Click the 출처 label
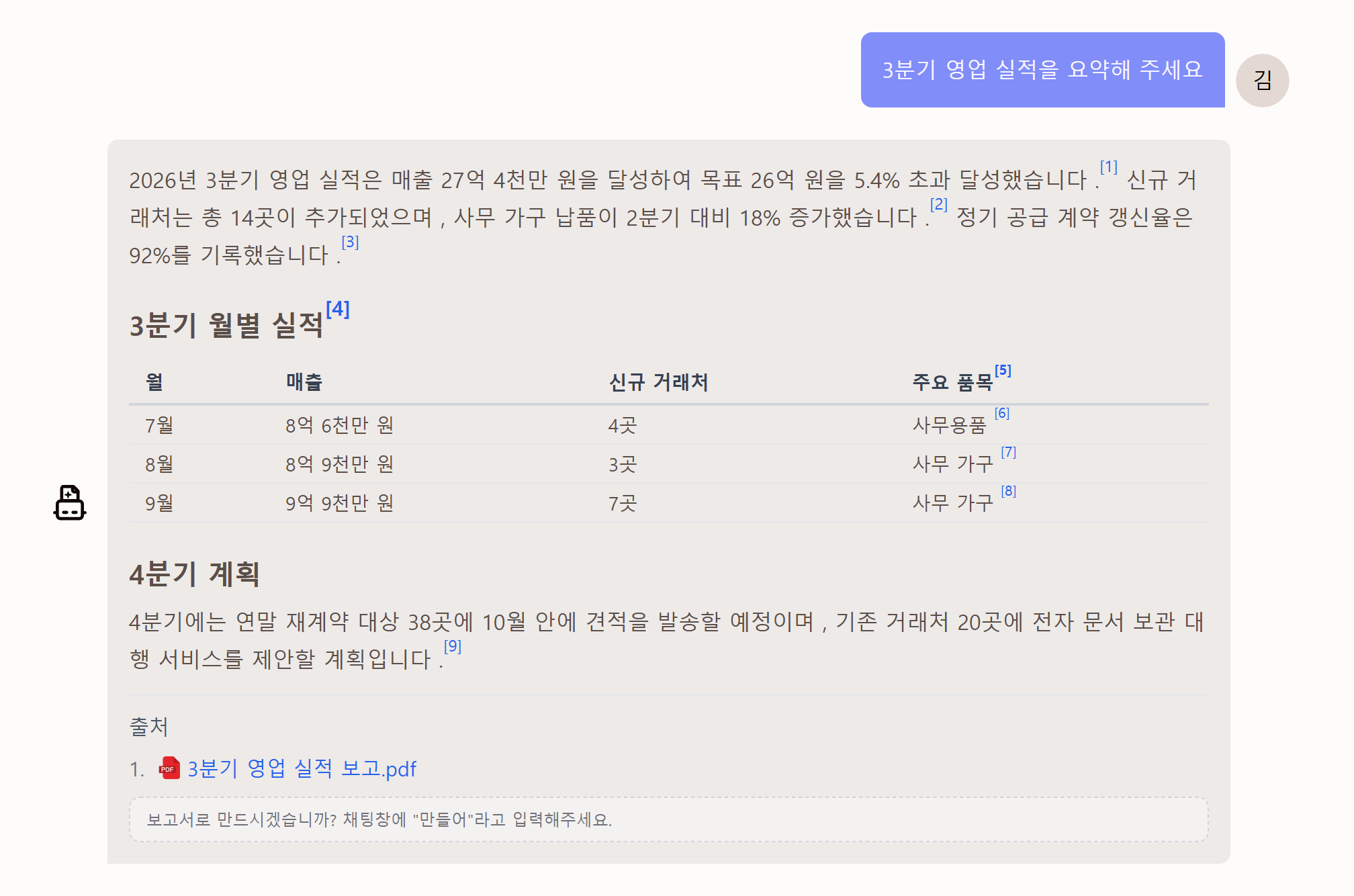Image resolution: width=1354 pixels, height=896 pixels. point(148,726)
